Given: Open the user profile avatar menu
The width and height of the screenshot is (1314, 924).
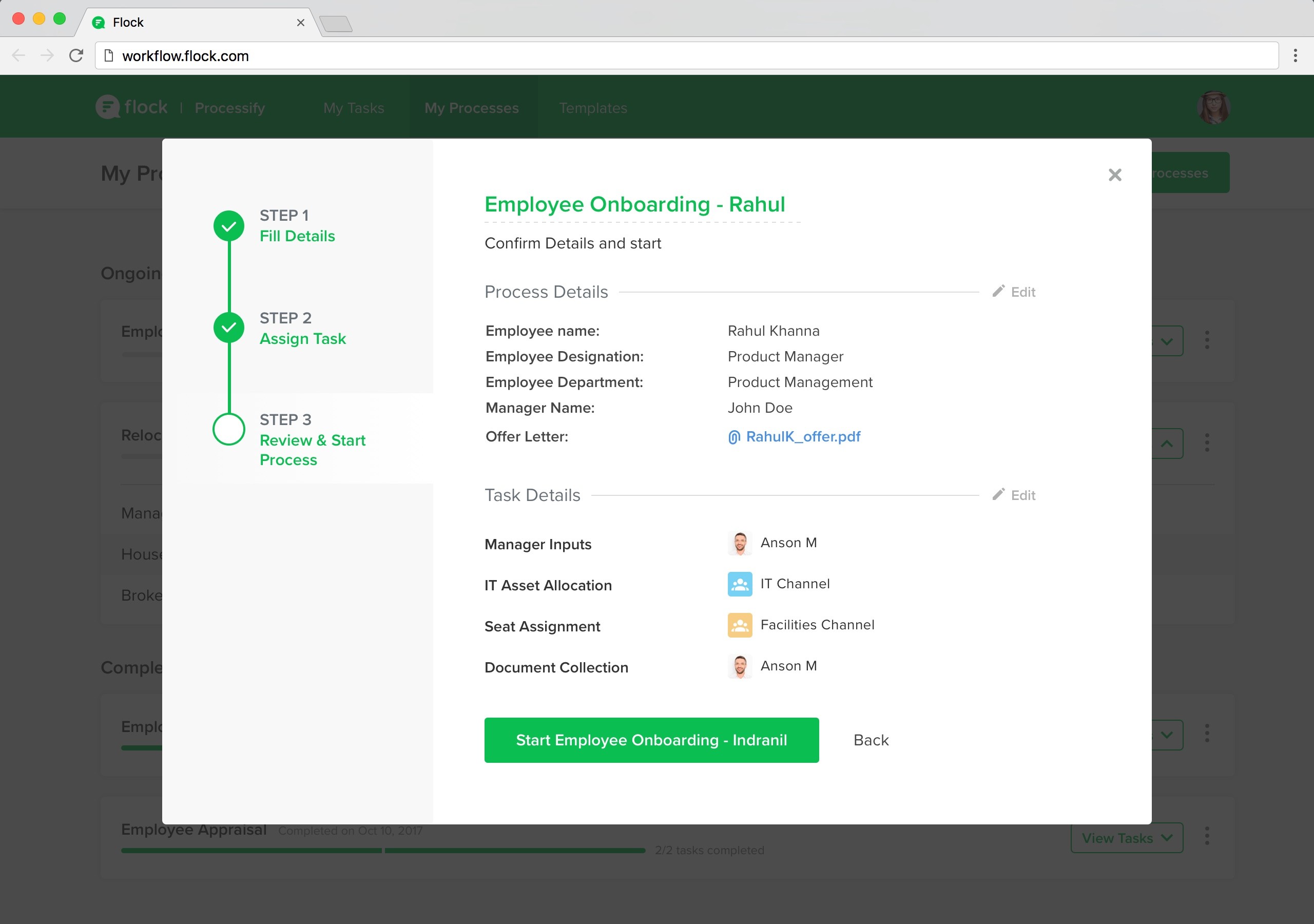Looking at the screenshot, I should point(1213,107).
